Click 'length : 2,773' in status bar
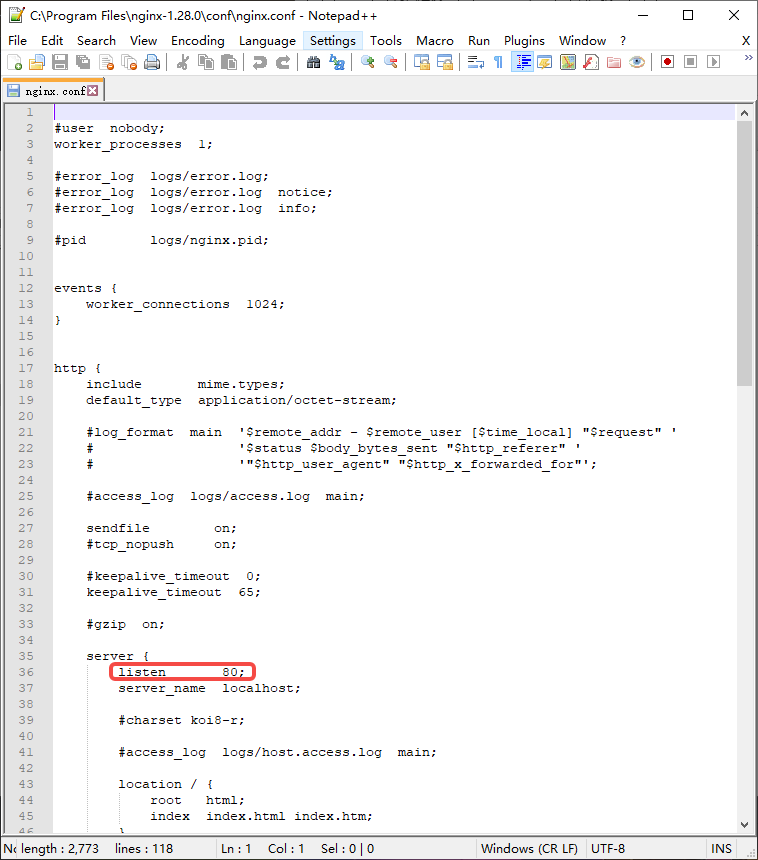The height and width of the screenshot is (860, 758). pyautogui.click(x=60, y=848)
